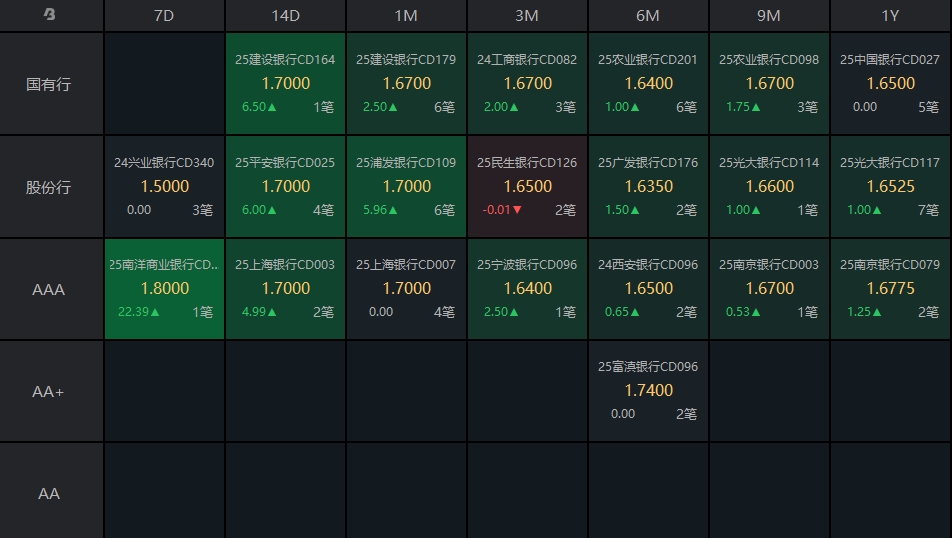Select the 3M tenor column header

[527, 16]
